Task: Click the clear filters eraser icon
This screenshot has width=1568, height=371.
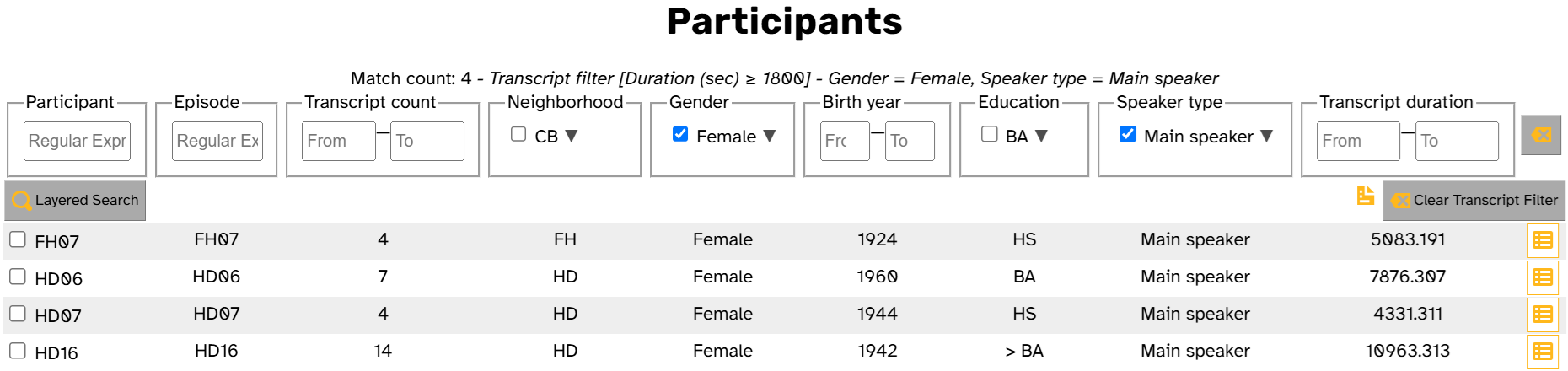Action: point(1541,135)
